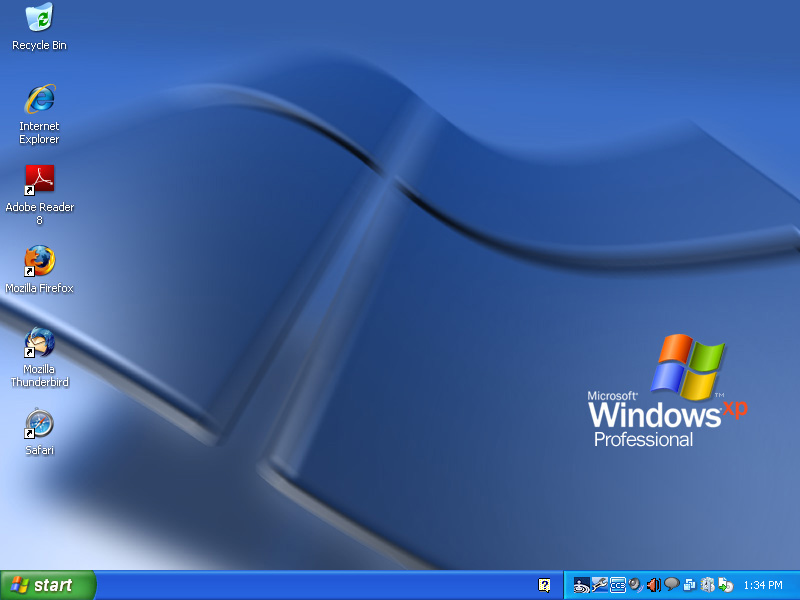The height and width of the screenshot is (600, 800).
Task: Click the leftmost system tray icon
Action: coord(581,585)
